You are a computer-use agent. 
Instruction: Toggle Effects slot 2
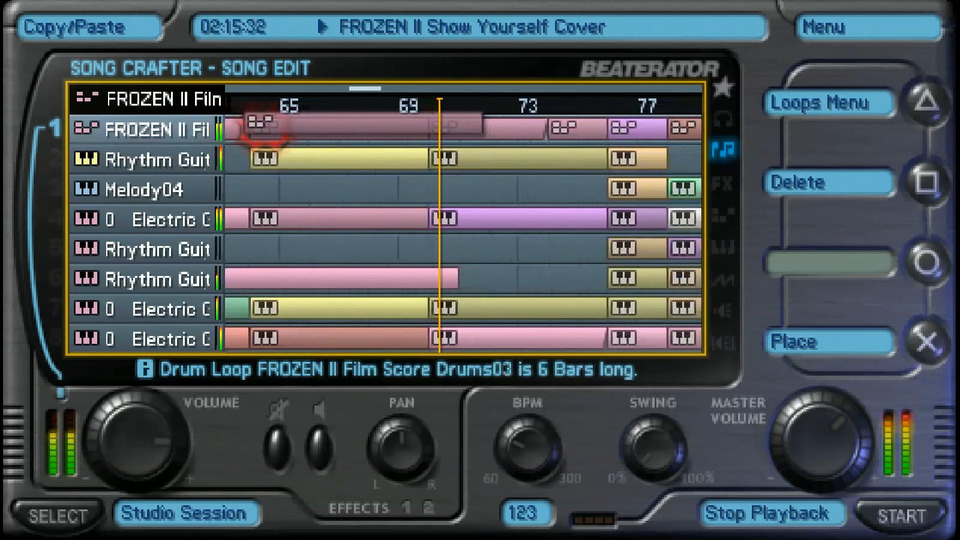[429, 508]
